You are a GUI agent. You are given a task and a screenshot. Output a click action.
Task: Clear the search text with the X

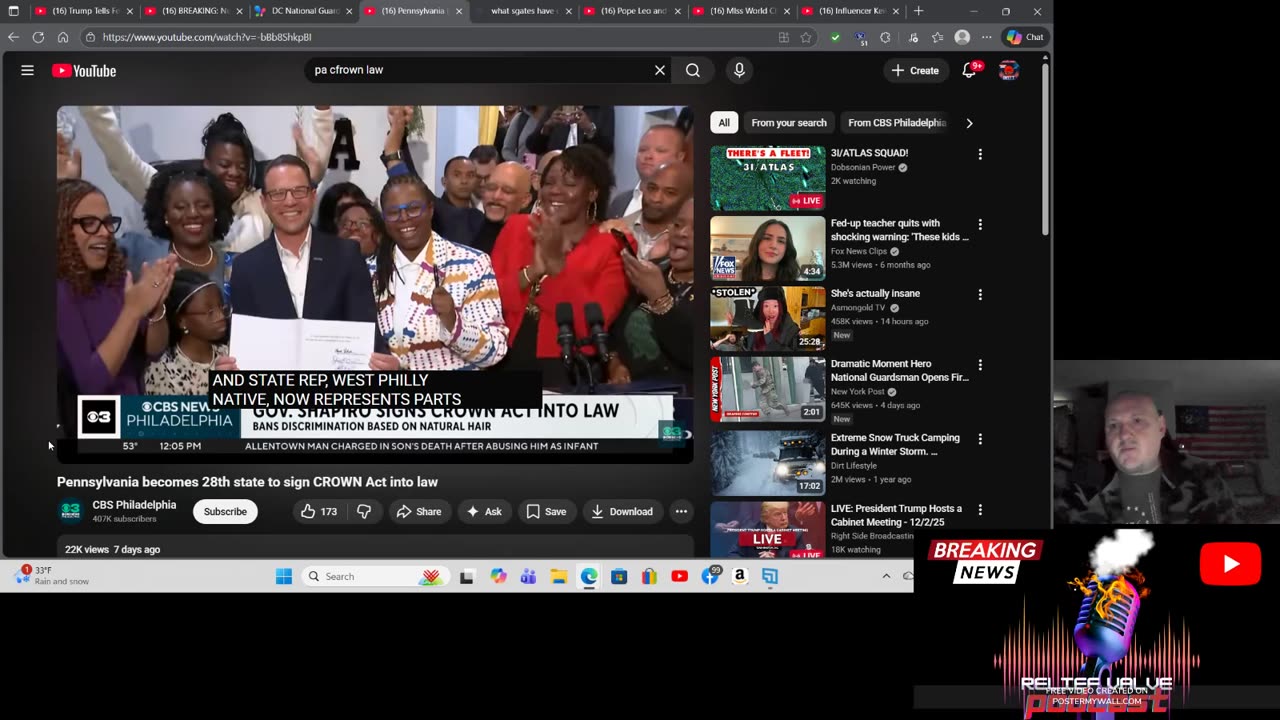click(660, 70)
